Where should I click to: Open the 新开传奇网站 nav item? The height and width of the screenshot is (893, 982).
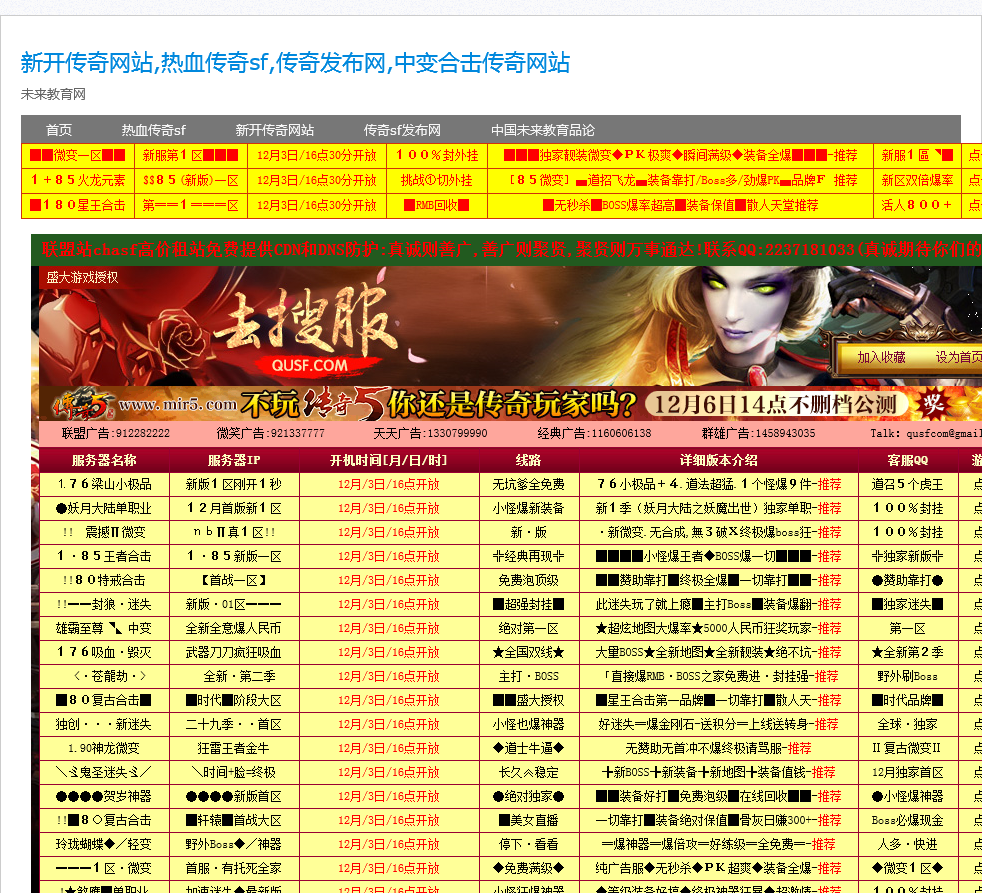274,130
